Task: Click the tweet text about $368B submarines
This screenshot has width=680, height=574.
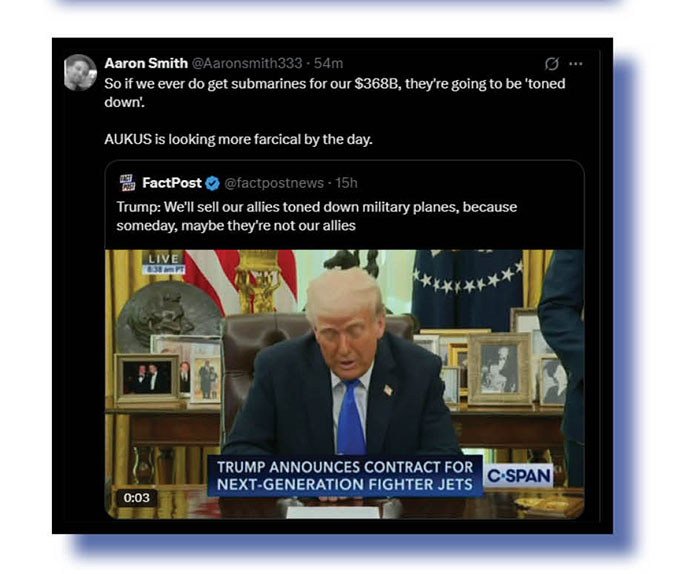Action: click(x=335, y=92)
